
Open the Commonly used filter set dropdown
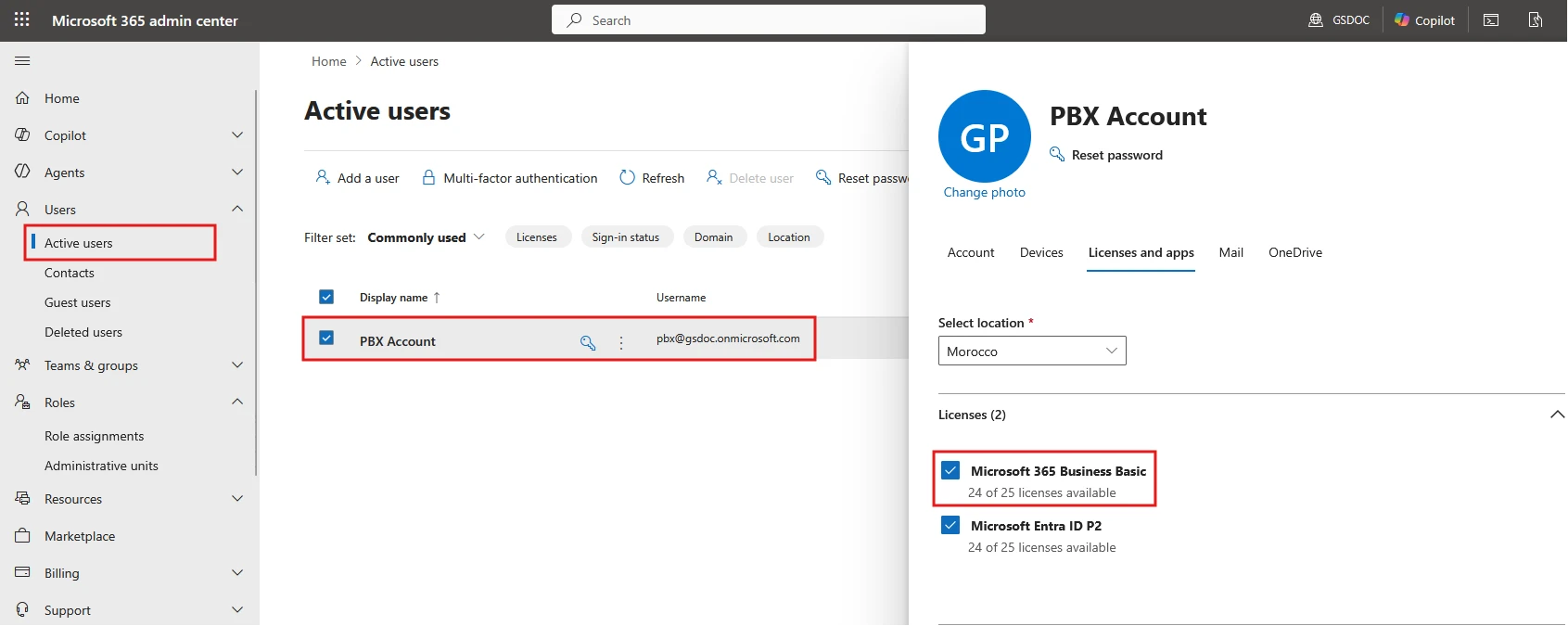427,237
